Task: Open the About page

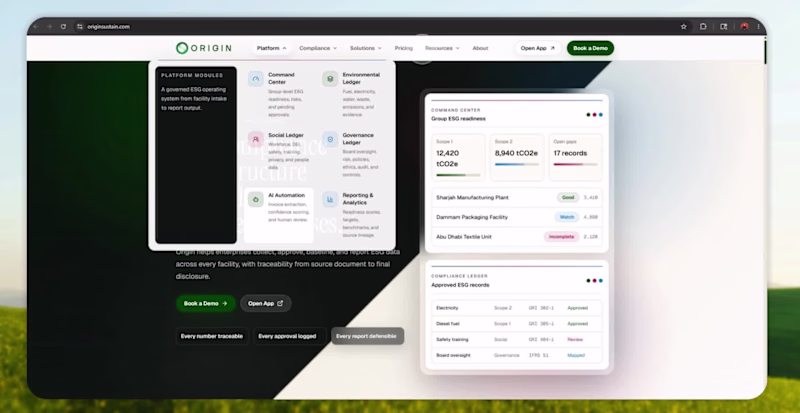Action: [480, 48]
